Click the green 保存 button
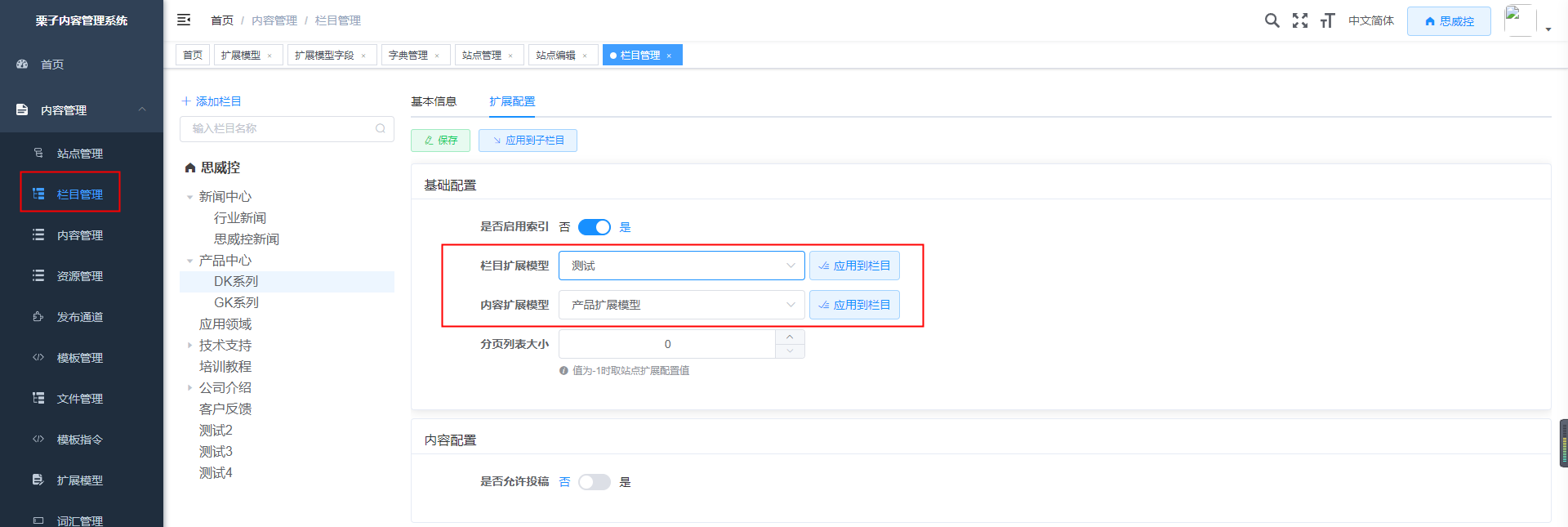 pos(440,141)
